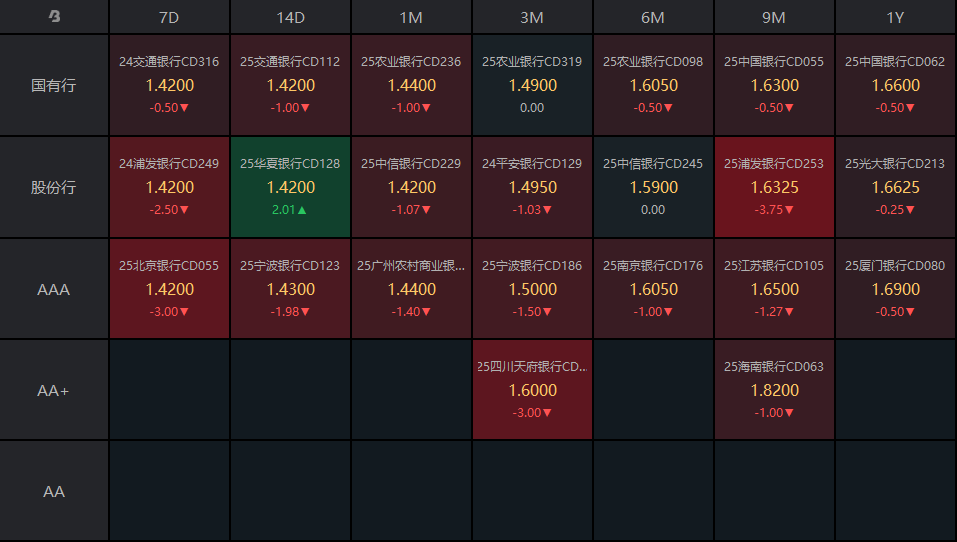Select the 7D tenor column header

click(169, 17)
